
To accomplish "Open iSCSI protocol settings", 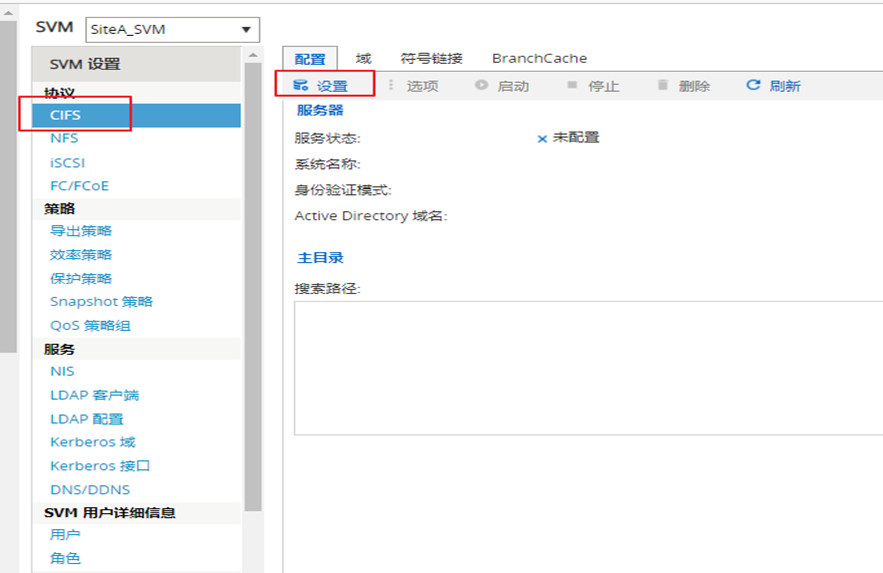I will pyautogui.click(x=69, y=162).
